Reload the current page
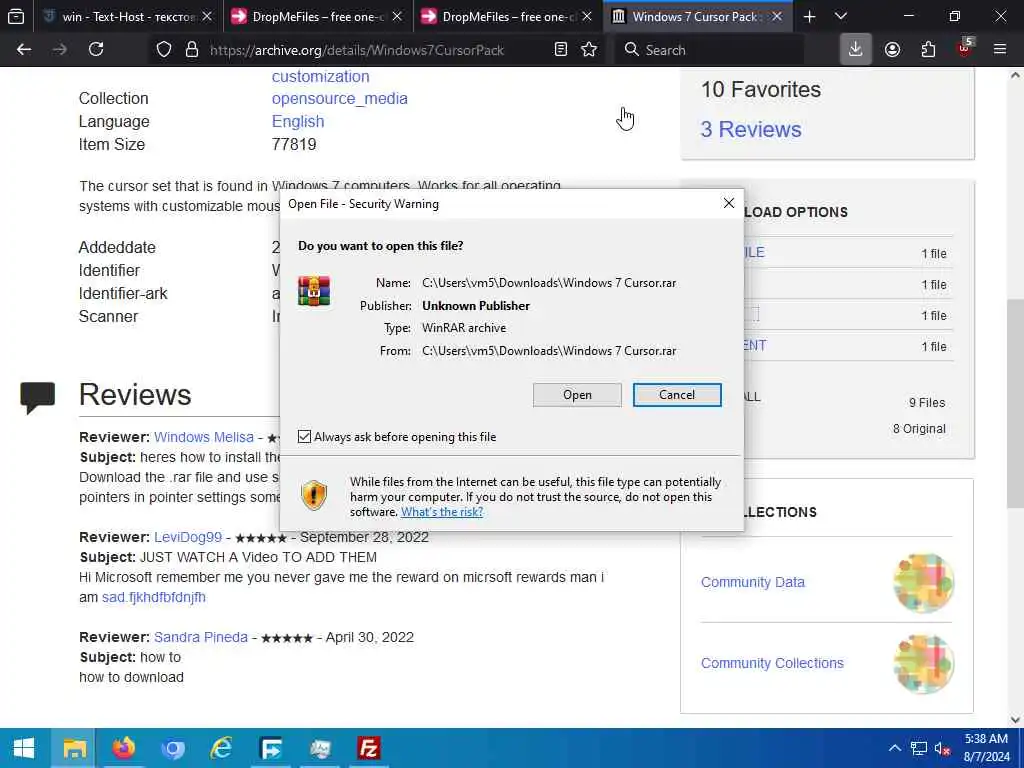Screen dimensions: 1024x768 click(96, 49)
